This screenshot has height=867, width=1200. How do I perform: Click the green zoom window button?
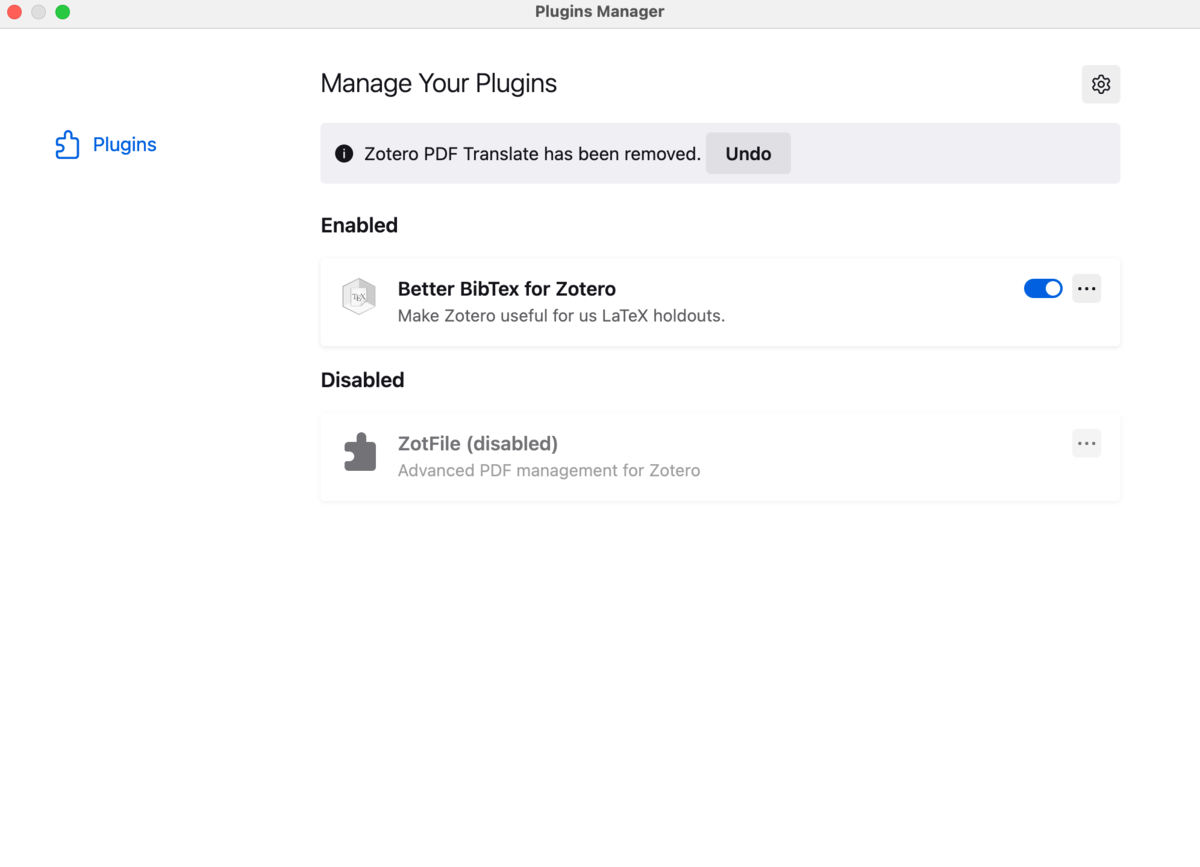click(63, 13)
